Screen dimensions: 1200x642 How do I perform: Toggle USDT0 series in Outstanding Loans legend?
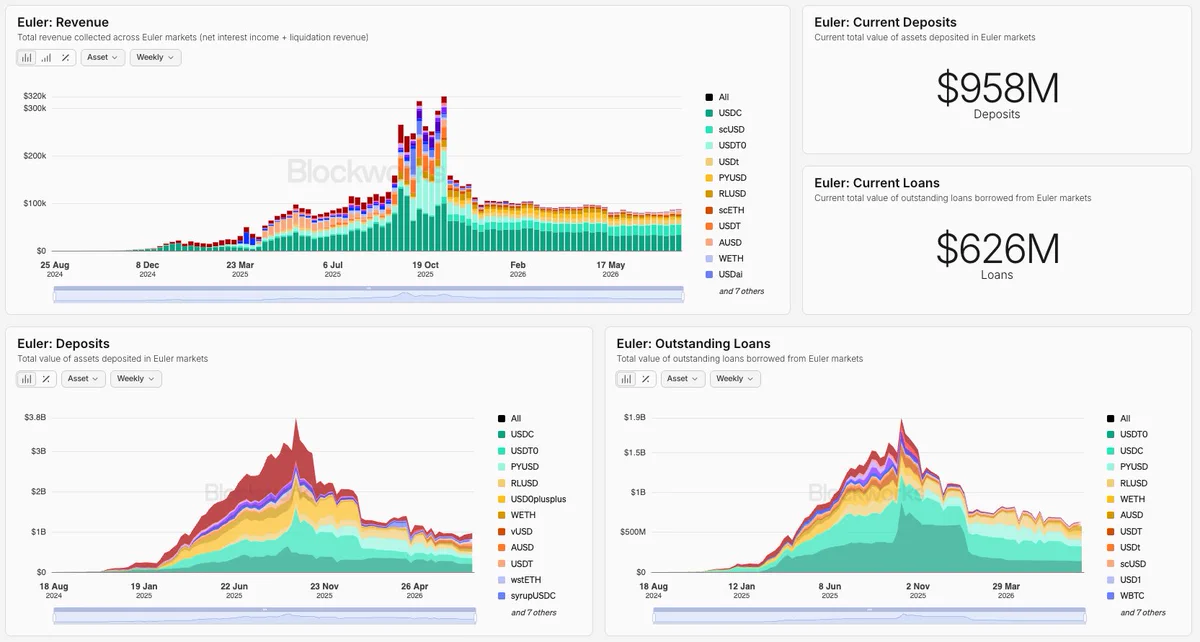pyautogui.click(x=1127, y=435)
